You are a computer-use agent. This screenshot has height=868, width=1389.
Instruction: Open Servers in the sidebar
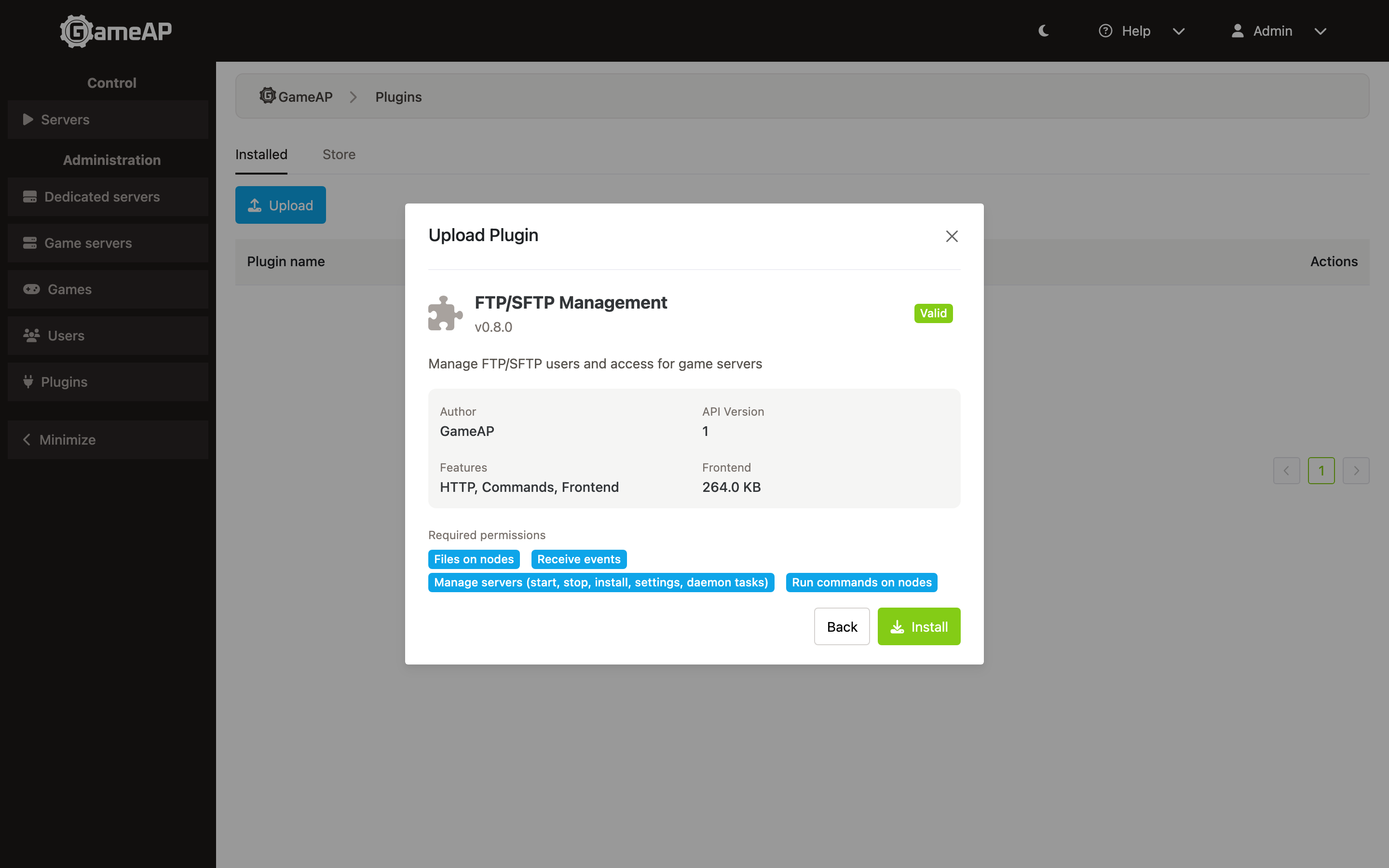[108, 120]
